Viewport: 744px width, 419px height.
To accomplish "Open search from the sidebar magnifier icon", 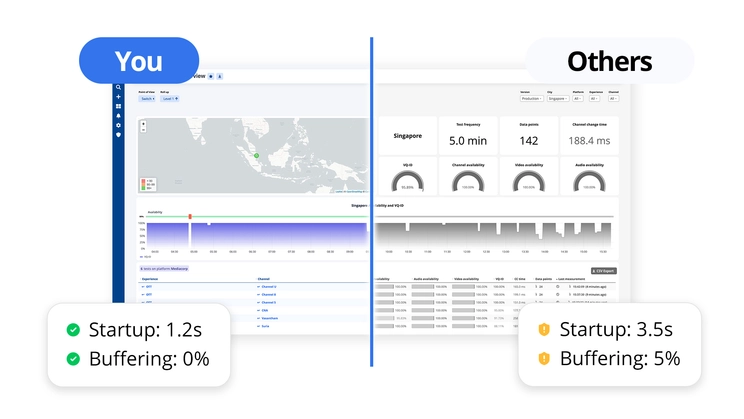I will click(118, 87).
